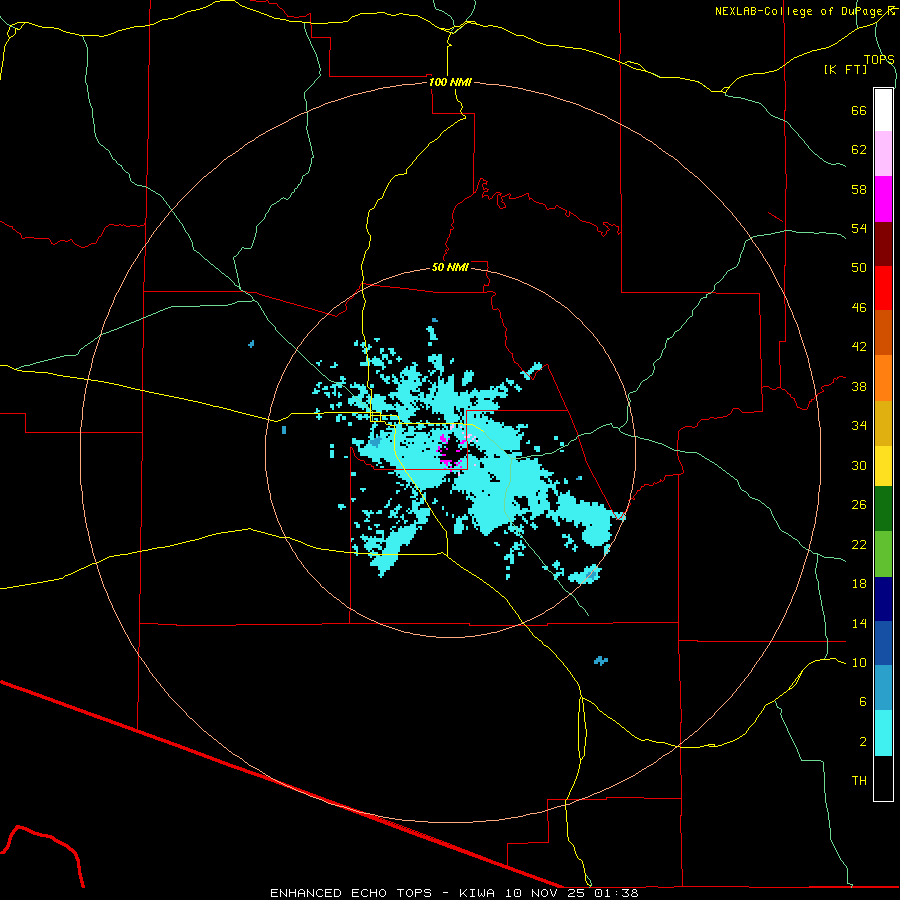Click the TOPS legend title
Image resolution: width=900 pixels, height=900 pixels.
(879, 59)
